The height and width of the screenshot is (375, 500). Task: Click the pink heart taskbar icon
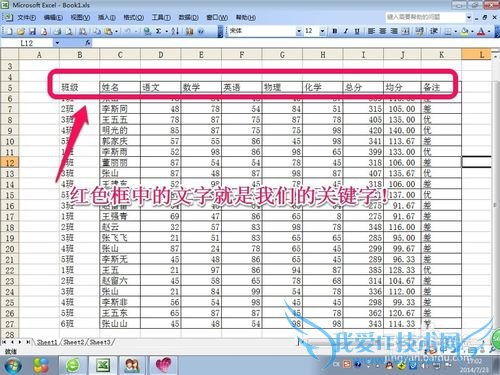[x=163, y=365]
